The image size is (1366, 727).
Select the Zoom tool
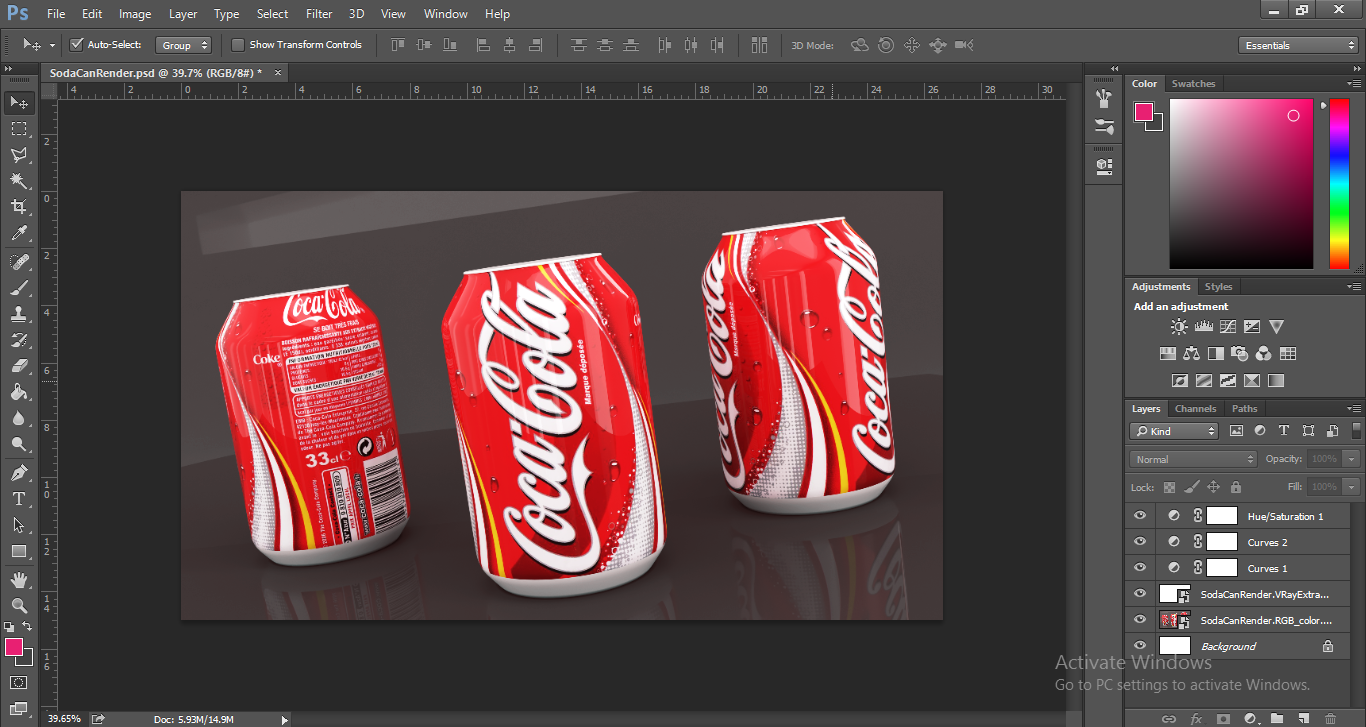[x=19, y=605]
